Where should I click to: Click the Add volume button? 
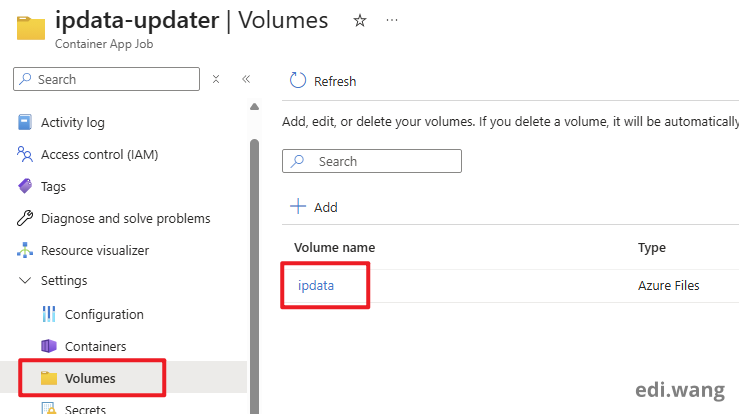tap(313, 207)
